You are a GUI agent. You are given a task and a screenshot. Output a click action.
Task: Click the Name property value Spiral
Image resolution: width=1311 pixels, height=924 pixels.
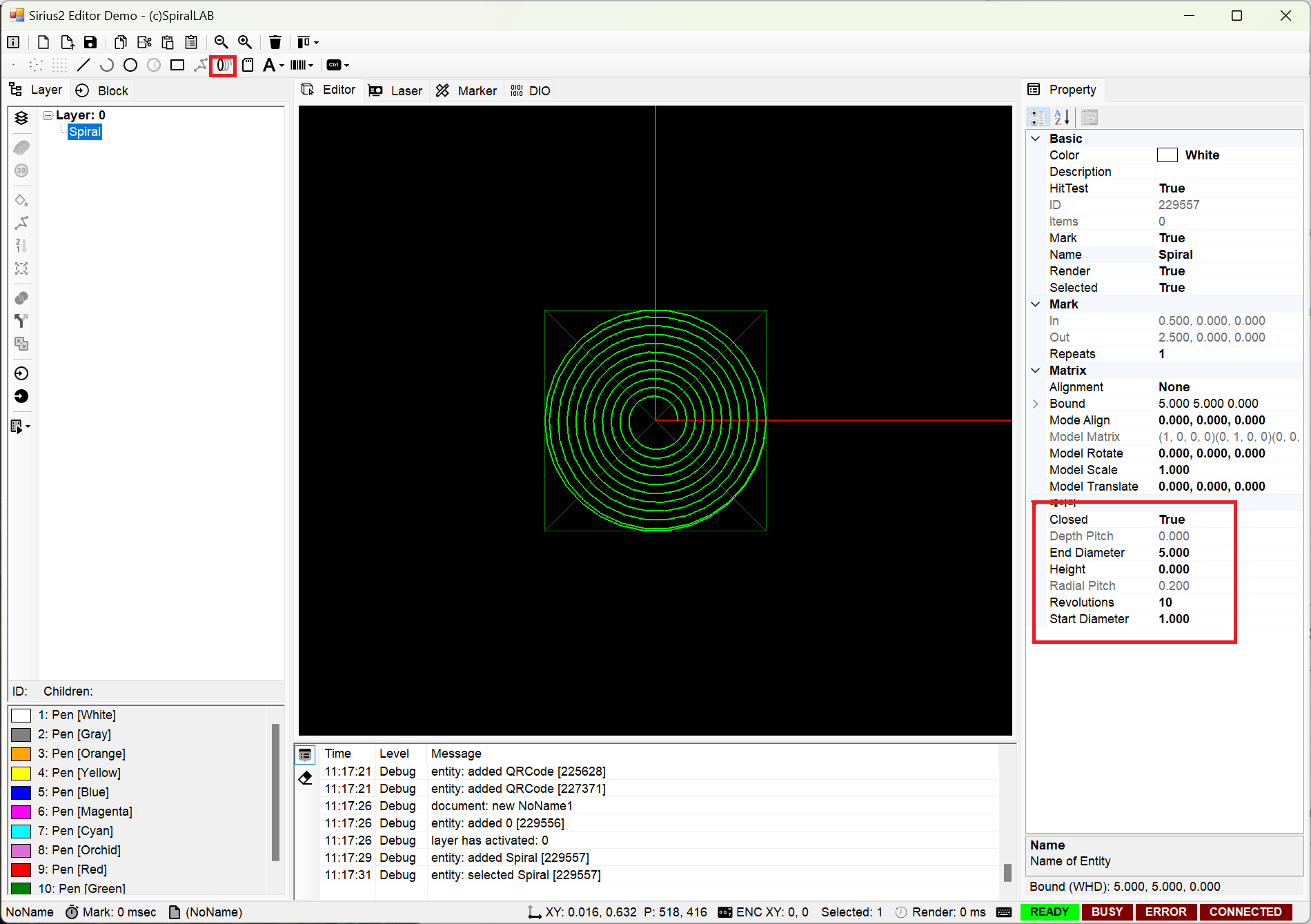pos(1175,255)
